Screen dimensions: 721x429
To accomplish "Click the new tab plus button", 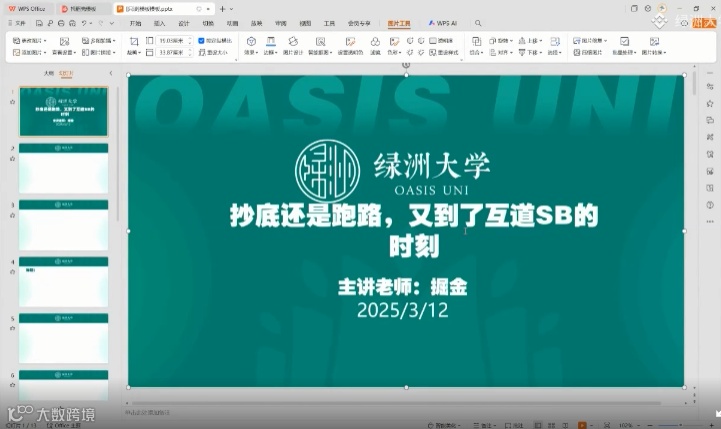I will tap(223, 9).
